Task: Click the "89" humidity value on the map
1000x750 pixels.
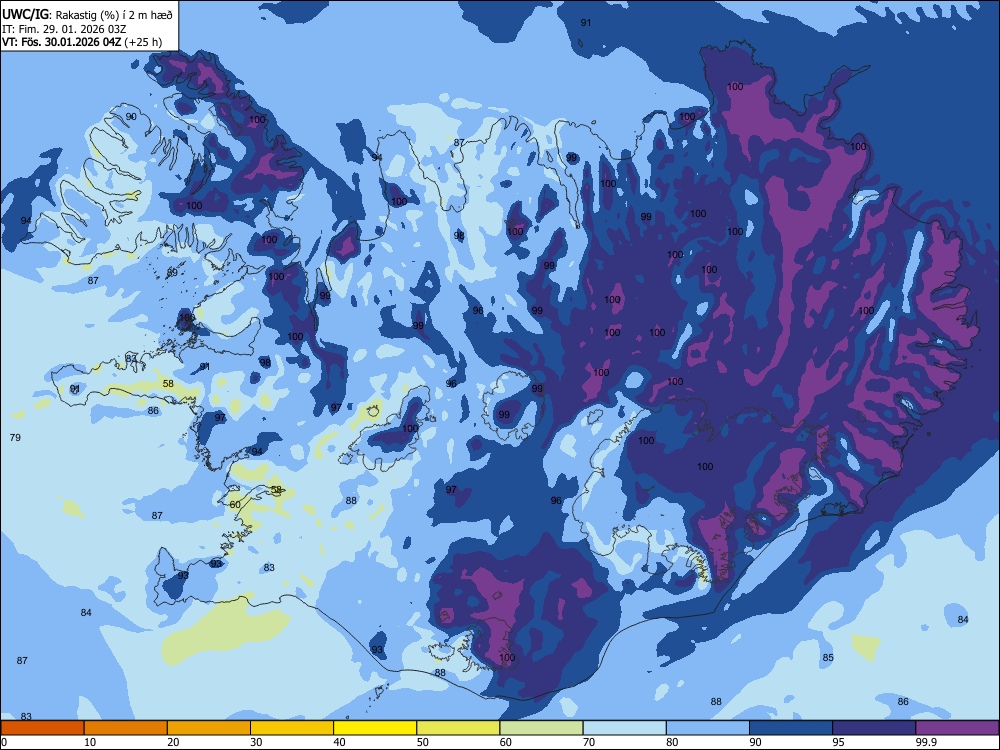Action: 172,272
